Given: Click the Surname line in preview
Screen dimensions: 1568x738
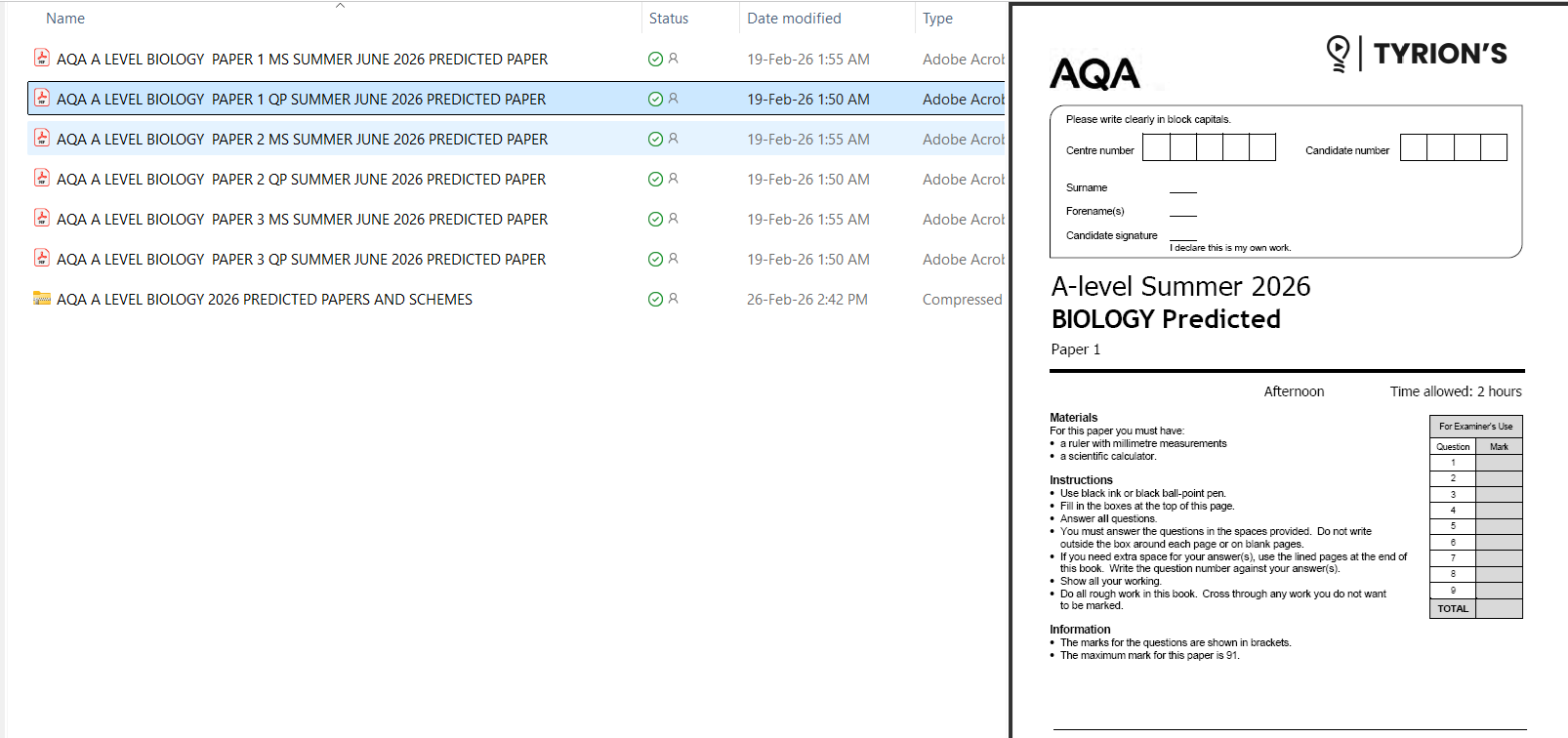Looking at the screenshot, I should pyautogui.click(x=1182, y=187).
